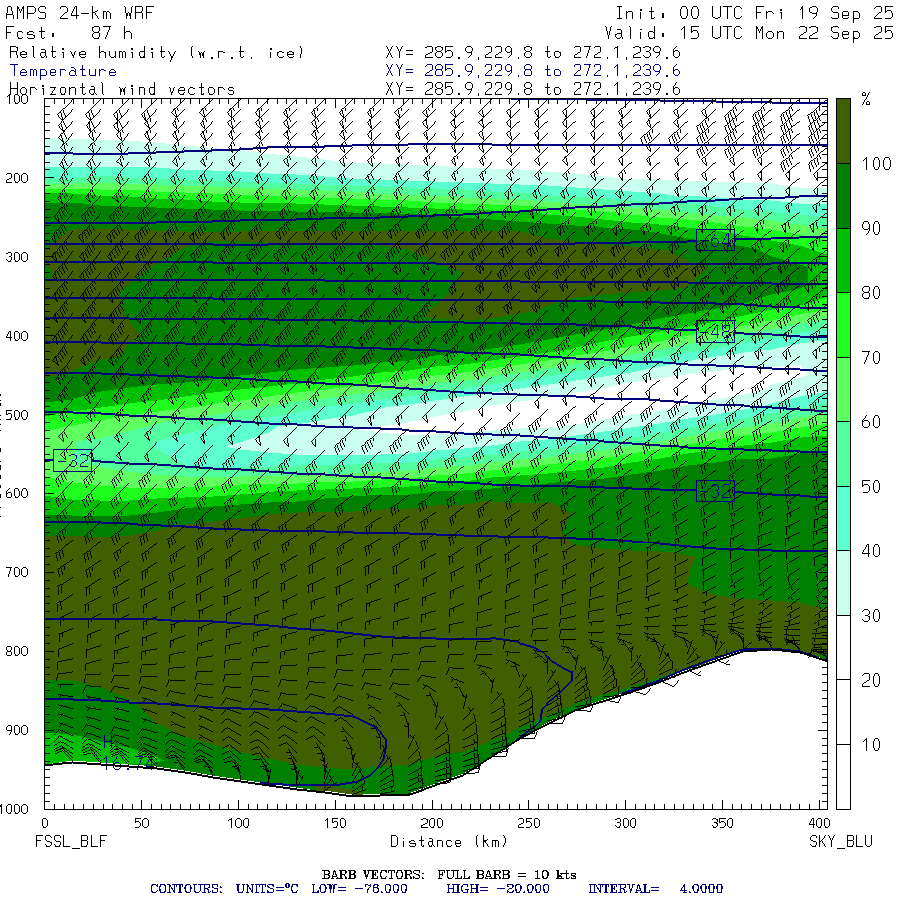This screenshot has height=900, width=900.
Task: Click the "LOW= -76.000" value
Action: point(359,889)
